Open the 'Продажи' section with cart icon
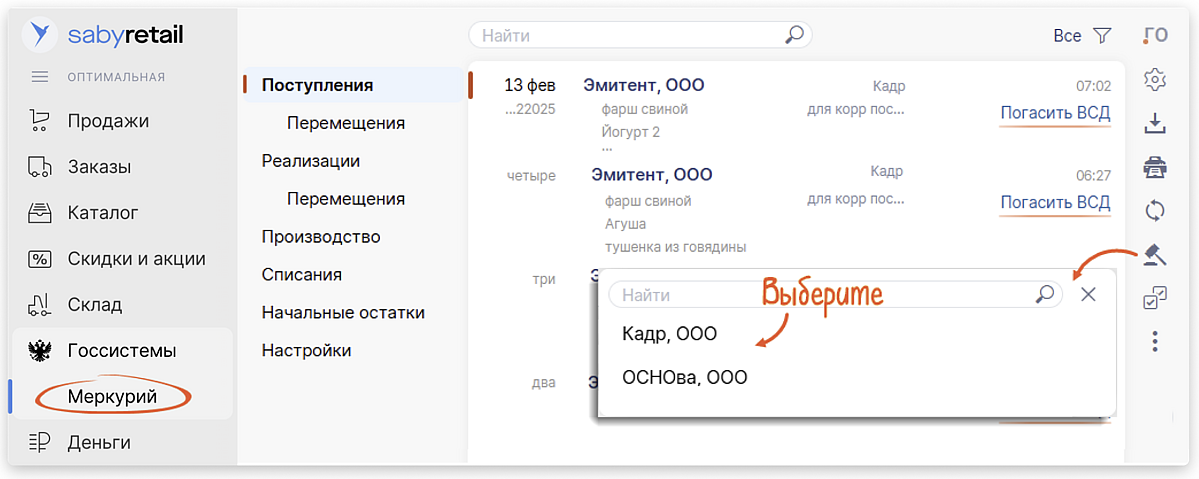Viewport: 1199px width, 479px height. coord(108,121)
